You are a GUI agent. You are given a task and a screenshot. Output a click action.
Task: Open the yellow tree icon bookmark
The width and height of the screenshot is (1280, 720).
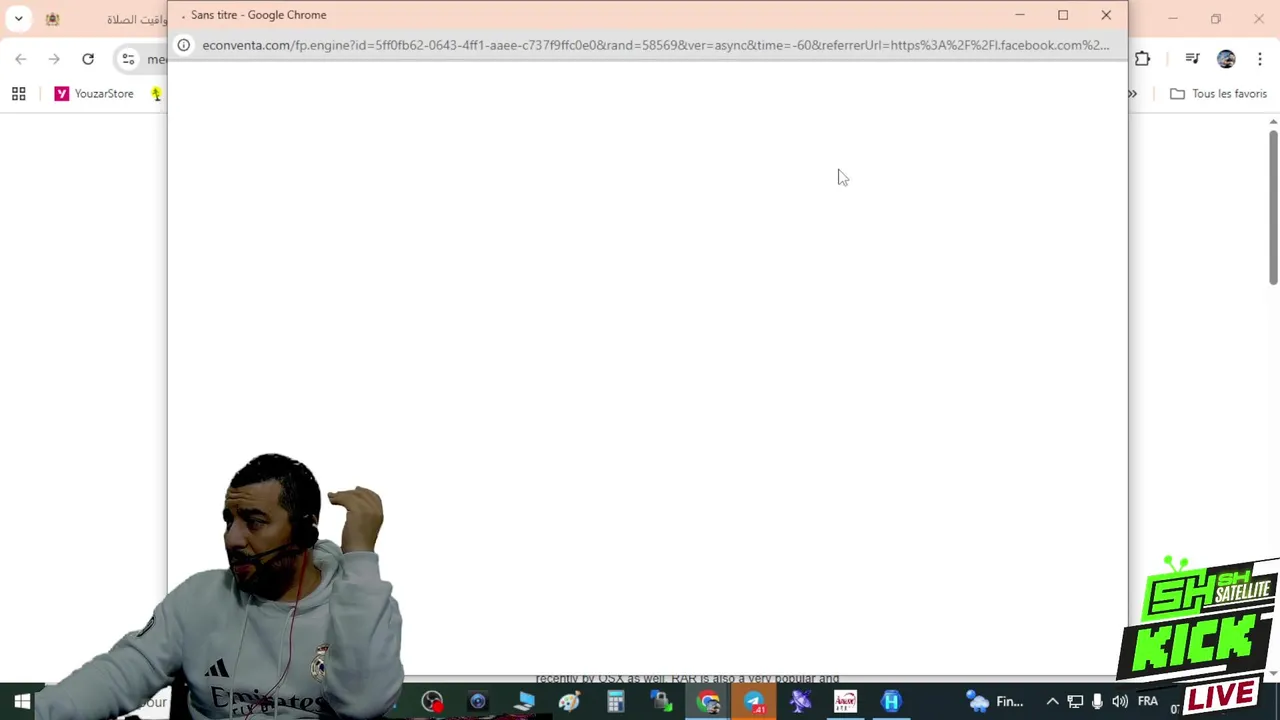coord(156,94)
